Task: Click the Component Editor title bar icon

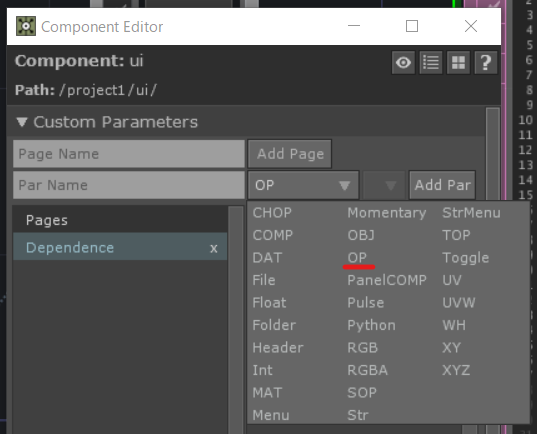Action: point(26,26)
